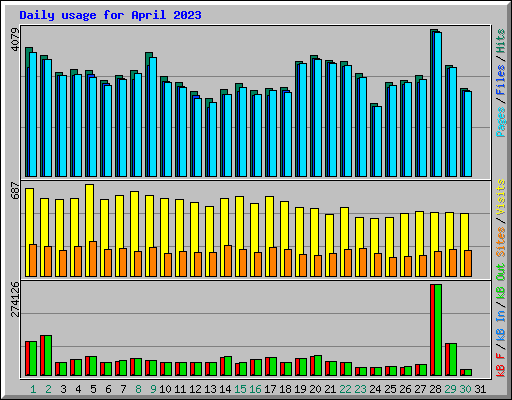The image size is (512, 400).
Task: Click day label 18 on the x-axis
Action: [x=285, y=389]
